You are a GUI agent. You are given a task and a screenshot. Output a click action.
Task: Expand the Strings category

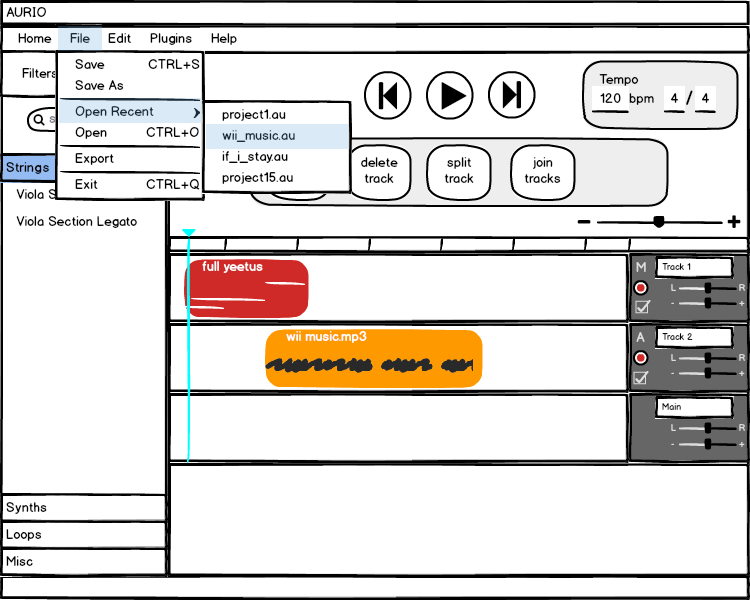coord(29,167)
